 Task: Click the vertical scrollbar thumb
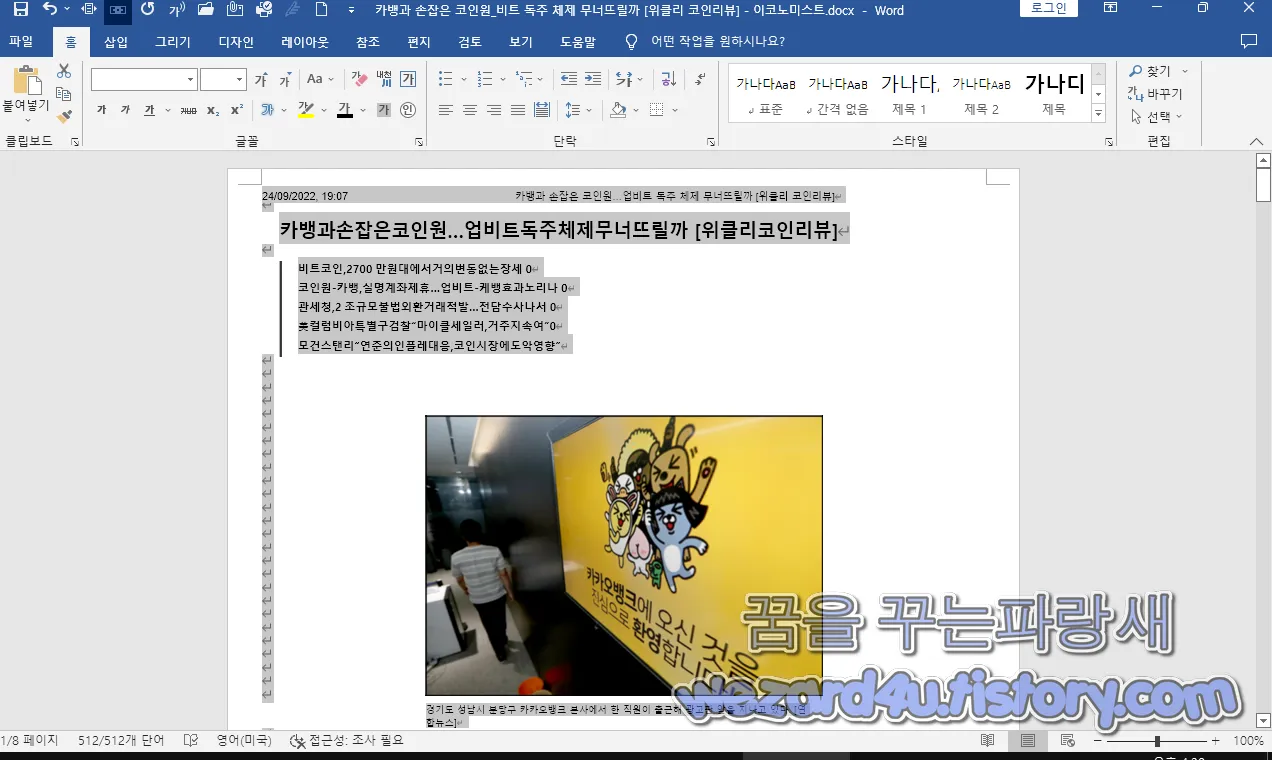[1263, 186]
